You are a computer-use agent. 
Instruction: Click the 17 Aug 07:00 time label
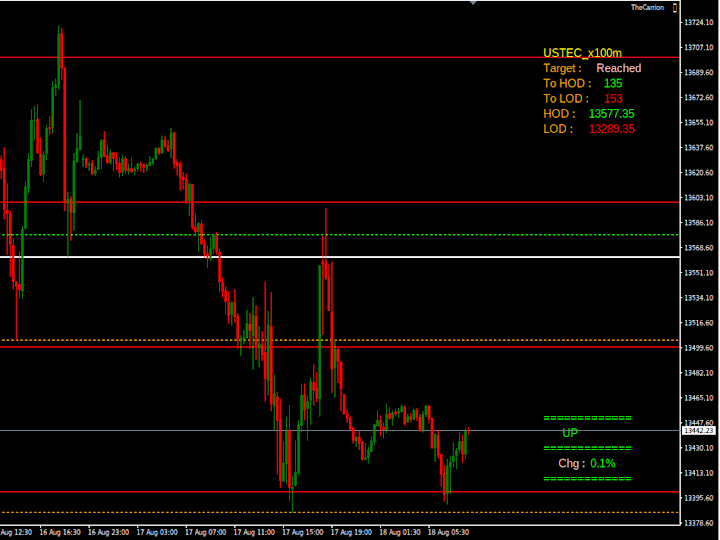(x=205, y=532)
